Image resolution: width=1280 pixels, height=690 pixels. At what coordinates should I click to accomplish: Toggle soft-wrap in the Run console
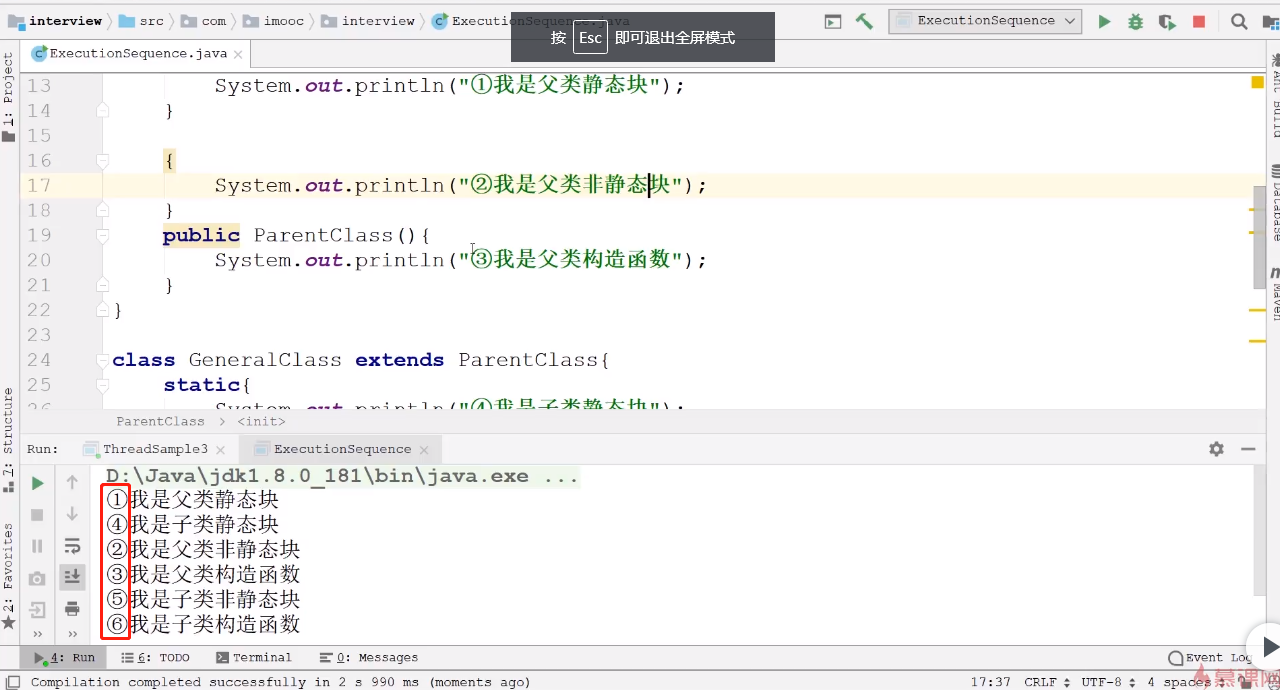point(72,546)
